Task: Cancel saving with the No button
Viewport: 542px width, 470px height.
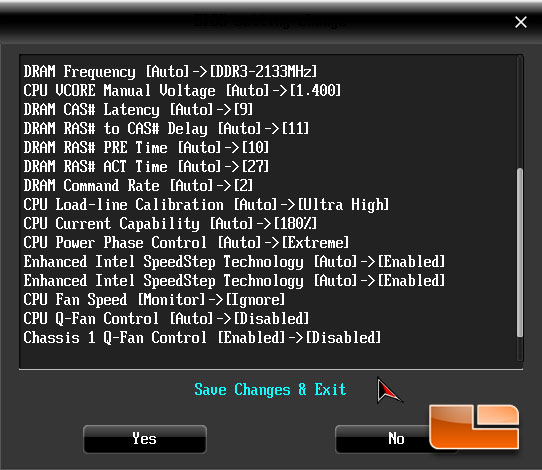Action: pos(396,439)
